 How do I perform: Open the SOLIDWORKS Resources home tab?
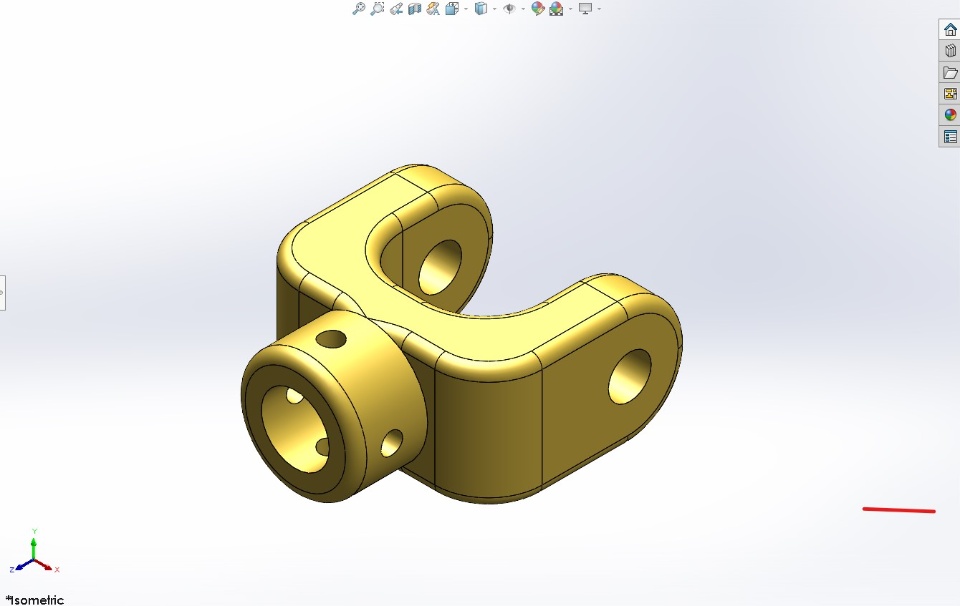pyautogui.click(x=950, y=29)
